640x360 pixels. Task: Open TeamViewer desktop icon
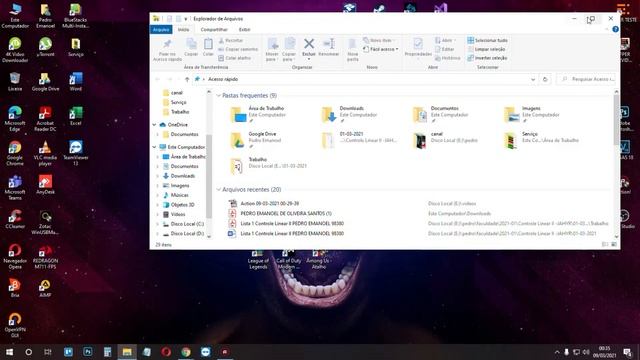coord(76,153)
